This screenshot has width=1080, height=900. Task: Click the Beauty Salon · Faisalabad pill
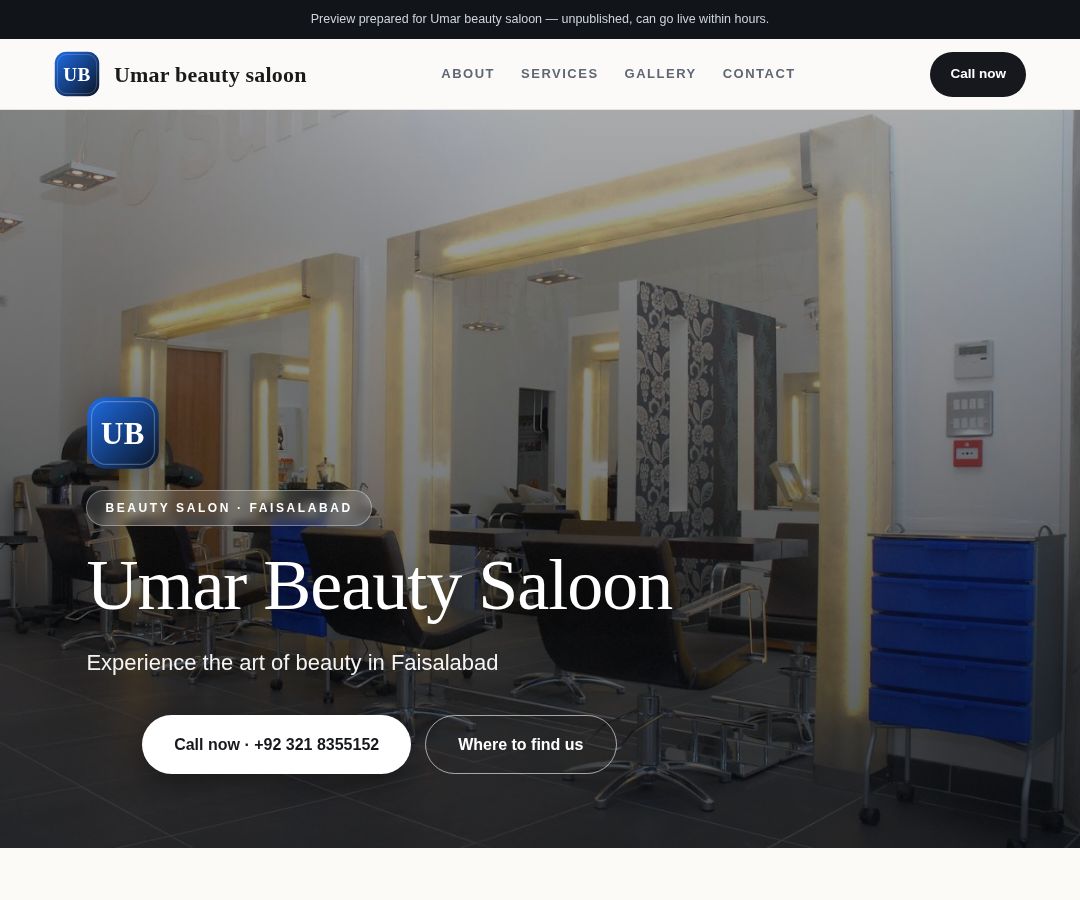(229, 508)
